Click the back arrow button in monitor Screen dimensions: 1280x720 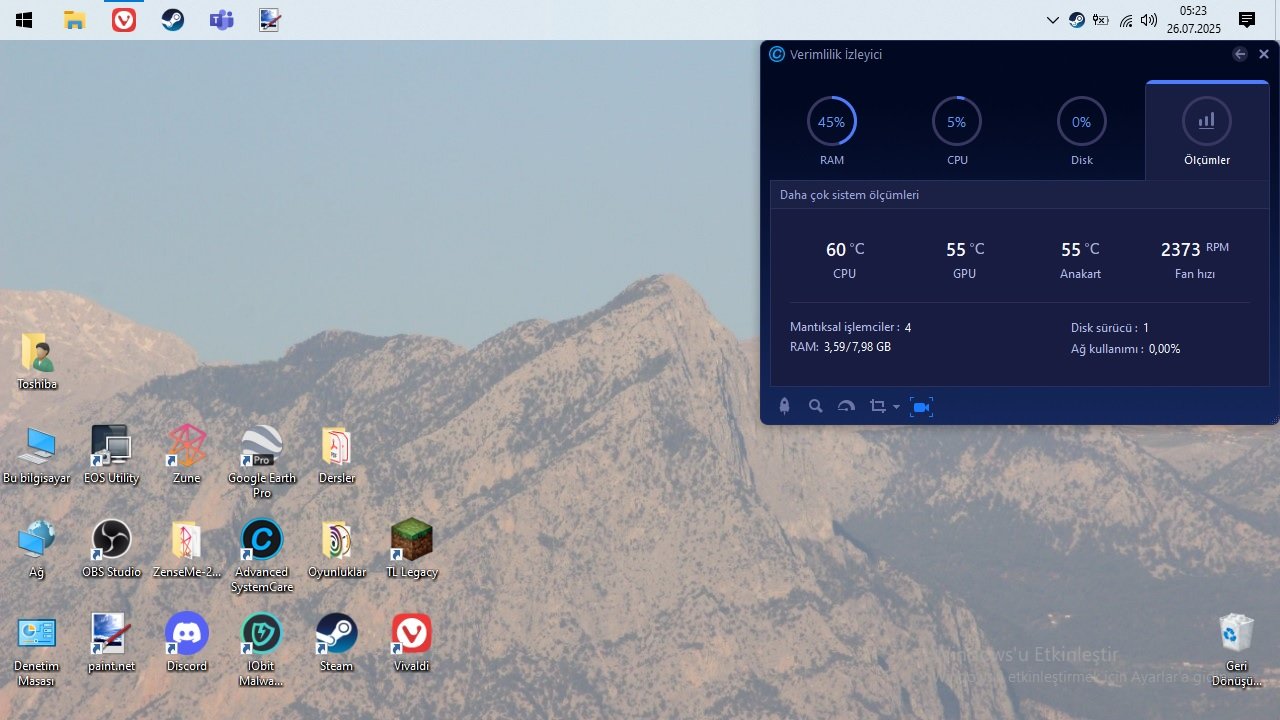tap(1240, 54)
